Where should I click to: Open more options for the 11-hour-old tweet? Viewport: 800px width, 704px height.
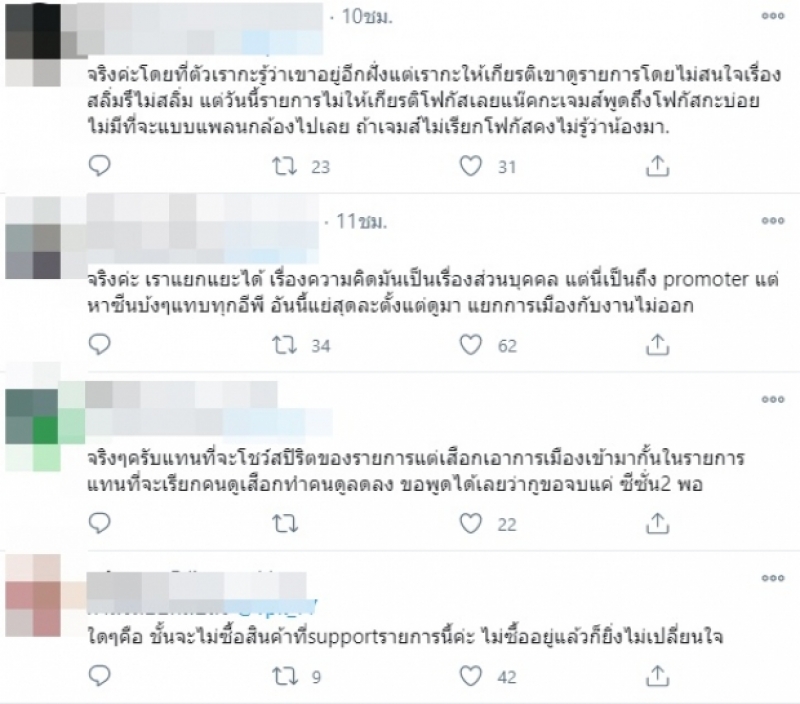tap(772, 220)
